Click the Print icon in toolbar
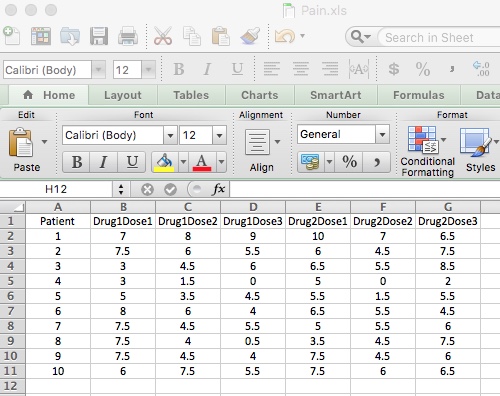Image resolution: width=500 pixels, height=396 pixels. pyautogui.click(x=128, y=36)
